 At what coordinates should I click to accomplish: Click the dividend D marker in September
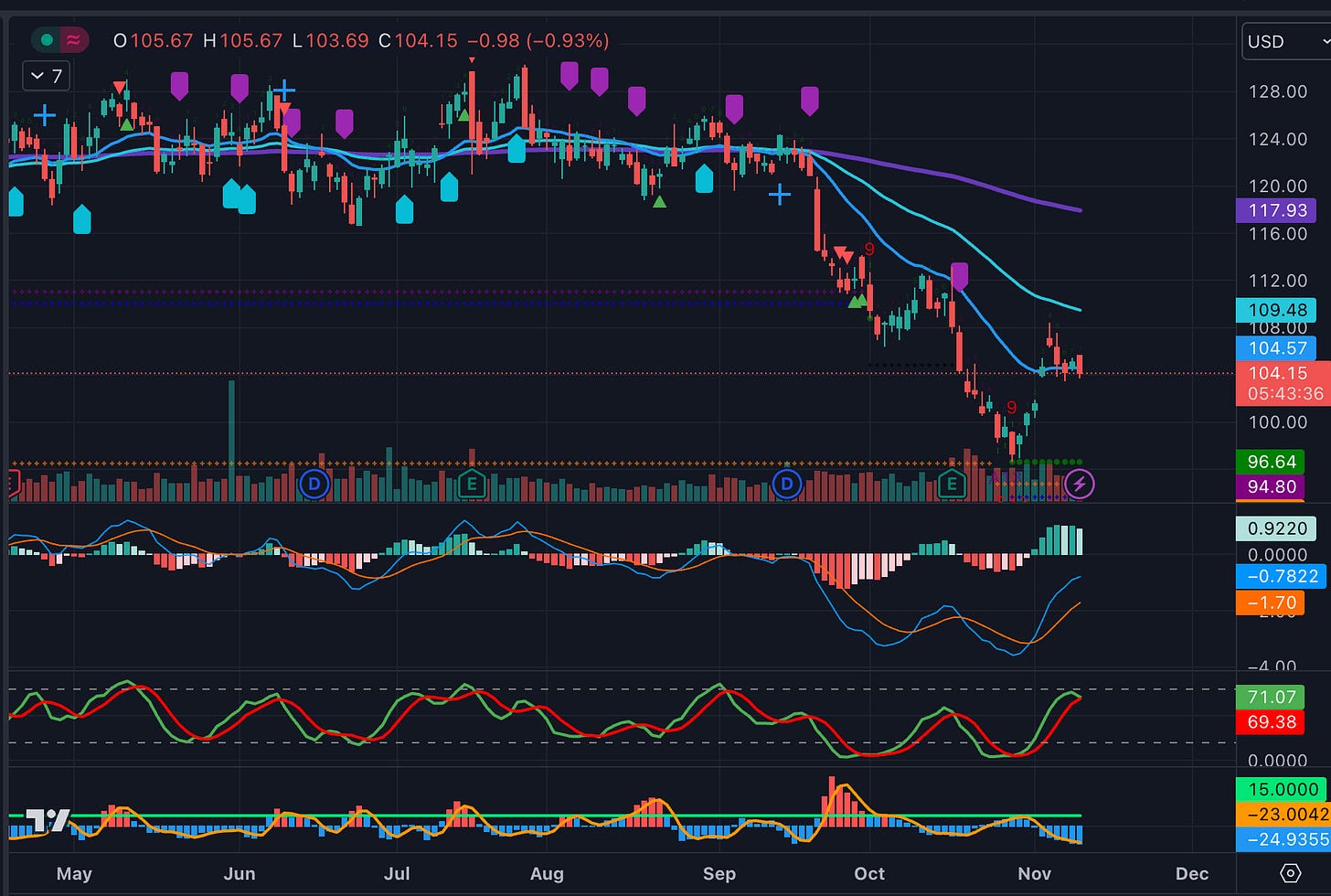[x=787, y=484]
